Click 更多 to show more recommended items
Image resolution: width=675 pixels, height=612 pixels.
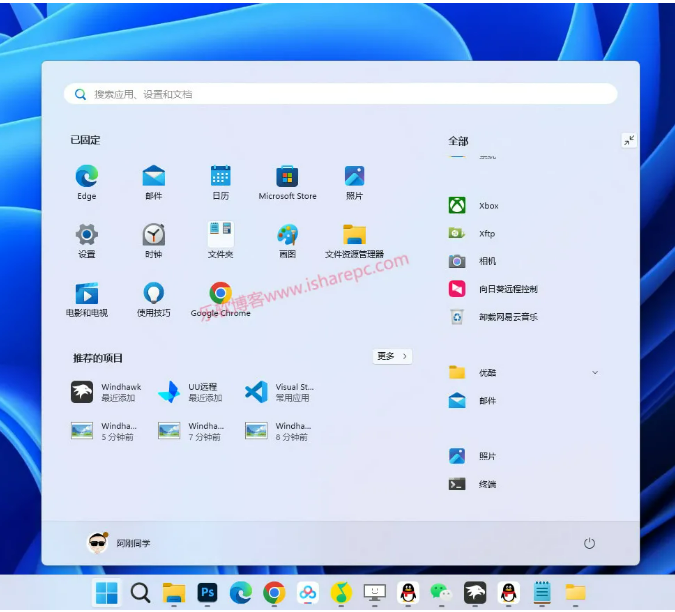coord(392,357)
